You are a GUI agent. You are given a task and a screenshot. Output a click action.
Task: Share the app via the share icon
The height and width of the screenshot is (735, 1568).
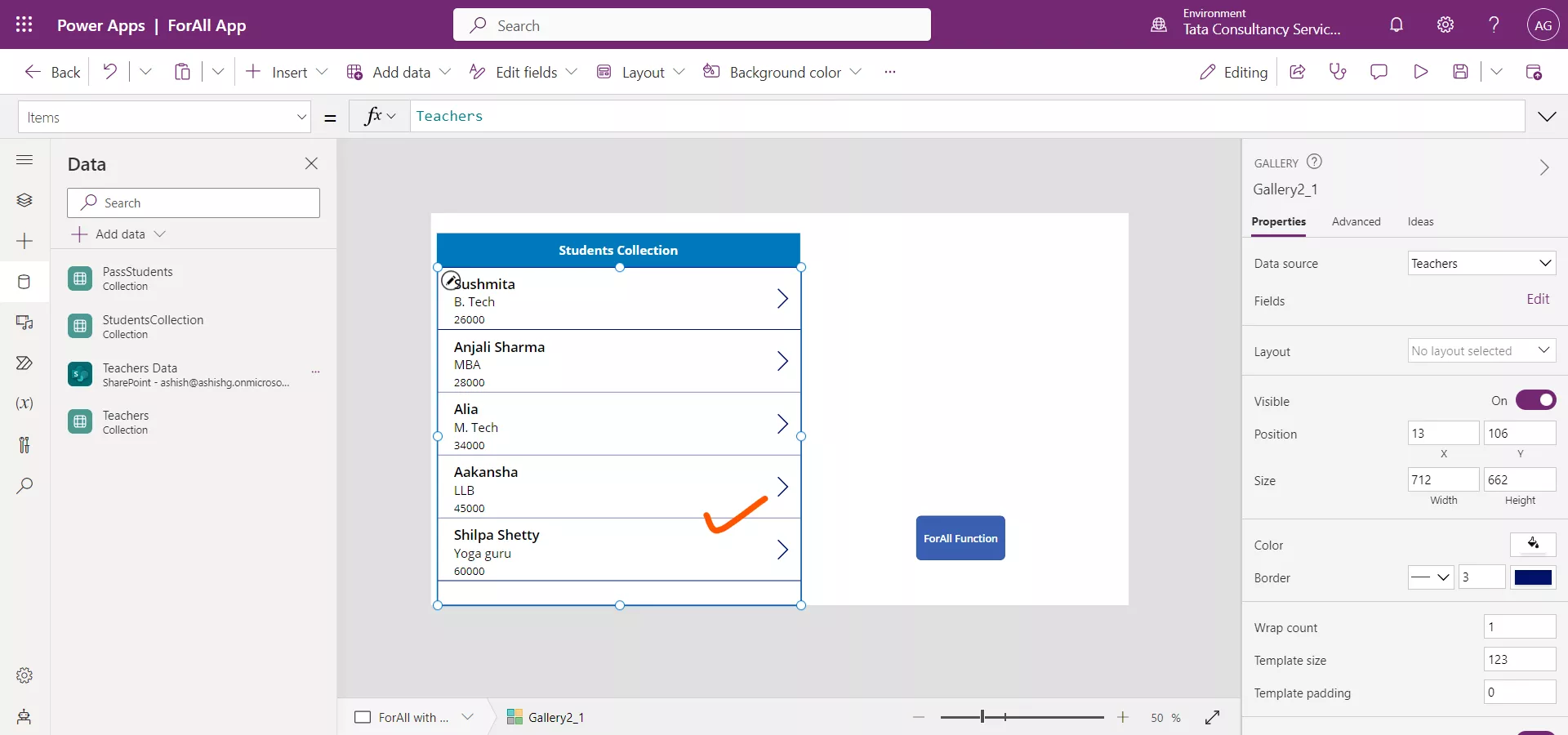click(x=1297, y=72)
